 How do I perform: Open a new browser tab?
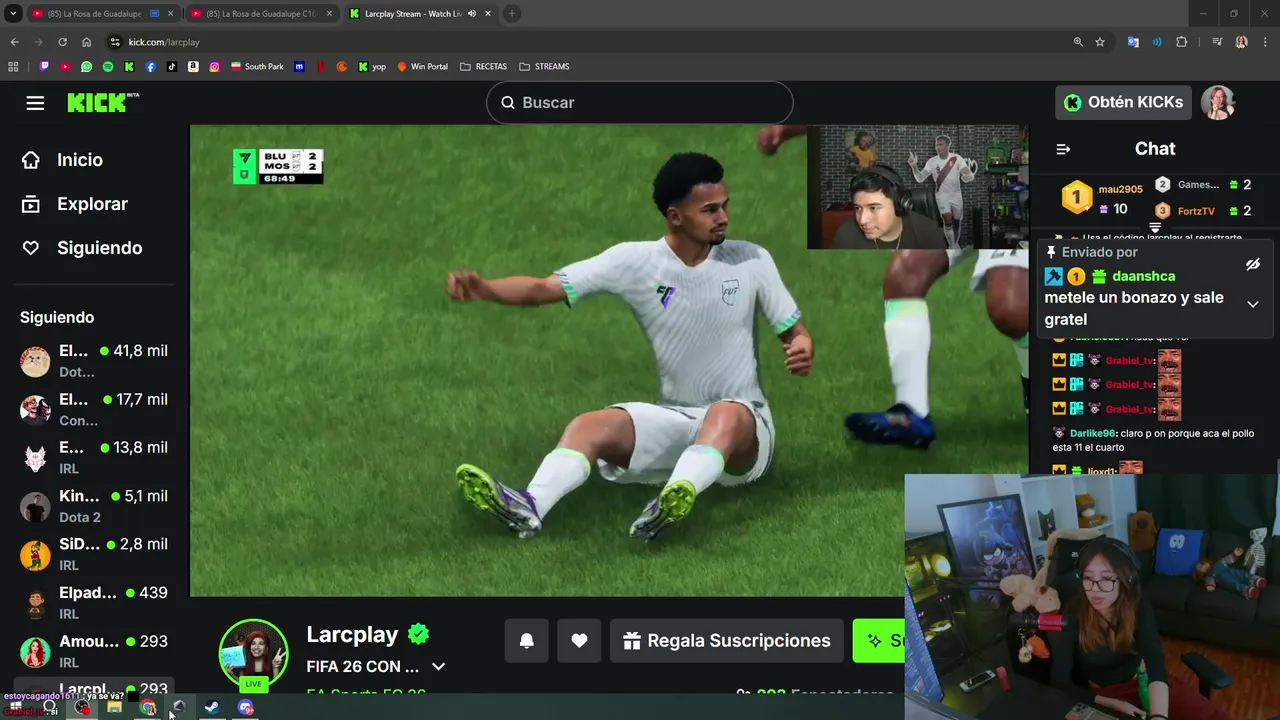511,14
